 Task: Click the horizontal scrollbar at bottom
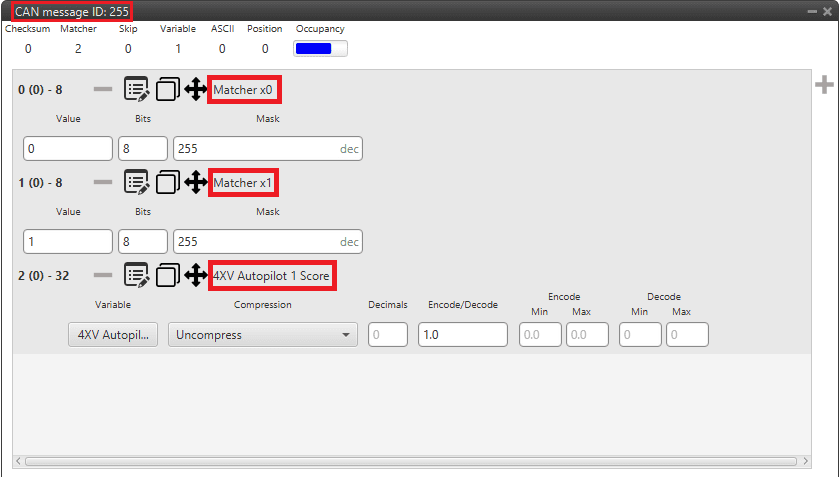pos(410,462)
